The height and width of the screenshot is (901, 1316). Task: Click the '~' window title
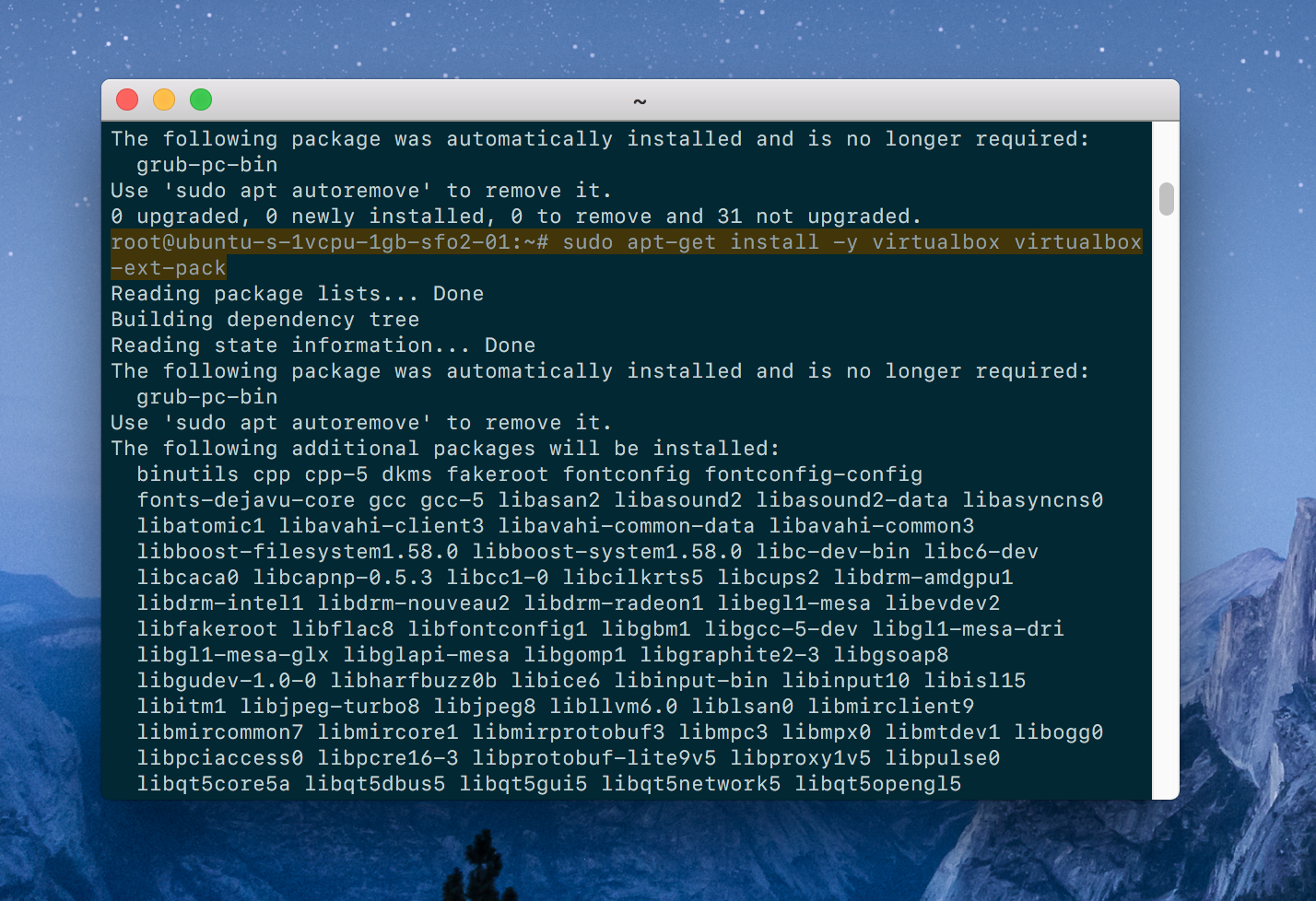pyautogui.click(x=640, y=100)
